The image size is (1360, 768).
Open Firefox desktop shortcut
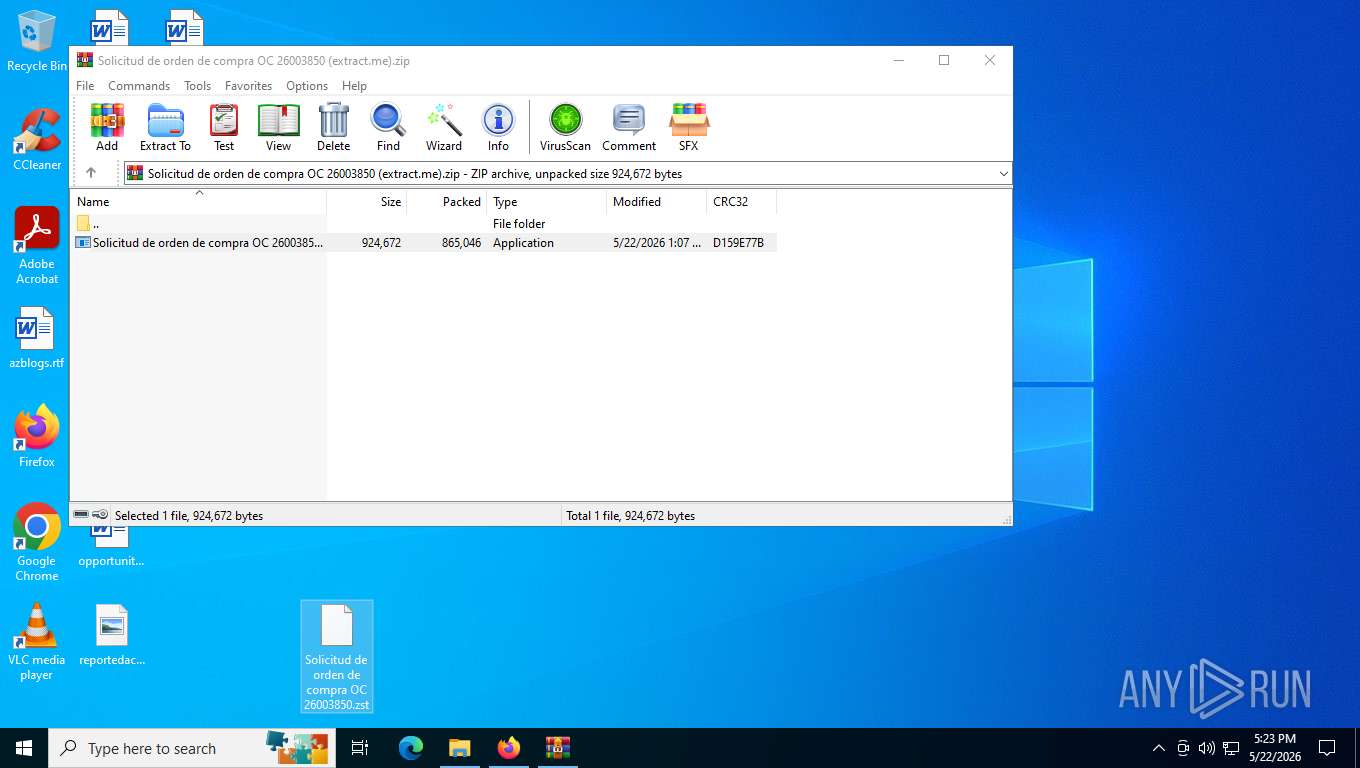point(37,437)
